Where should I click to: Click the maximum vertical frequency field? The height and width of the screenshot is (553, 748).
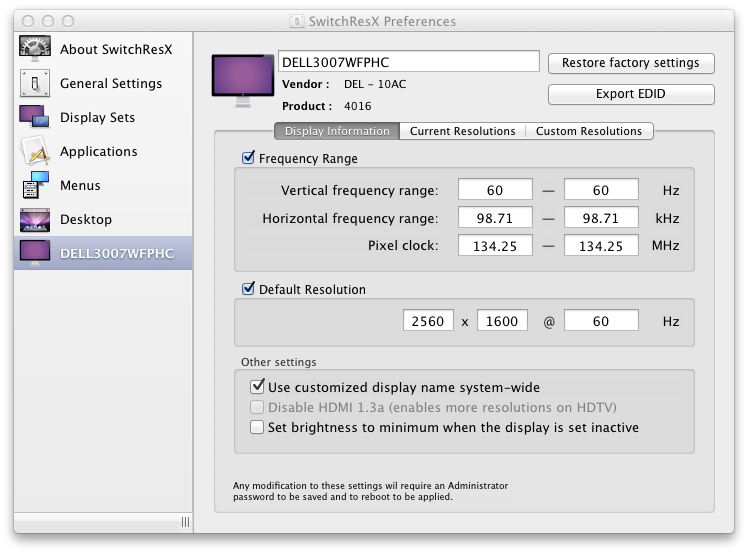tap(601, 189)
